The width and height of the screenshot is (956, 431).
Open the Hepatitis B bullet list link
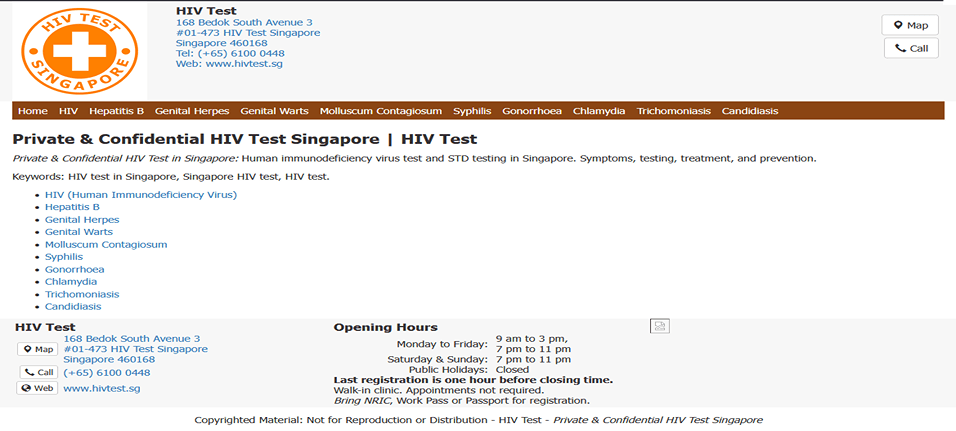pos(73,207)
